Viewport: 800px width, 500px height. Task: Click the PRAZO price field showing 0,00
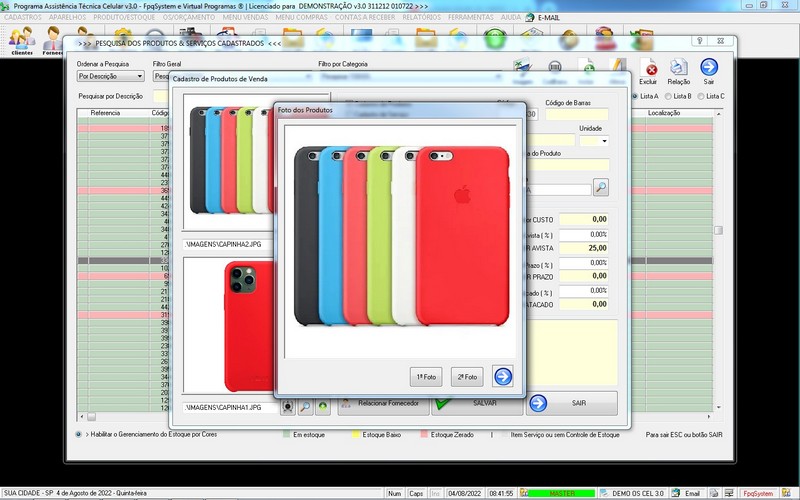584,276
